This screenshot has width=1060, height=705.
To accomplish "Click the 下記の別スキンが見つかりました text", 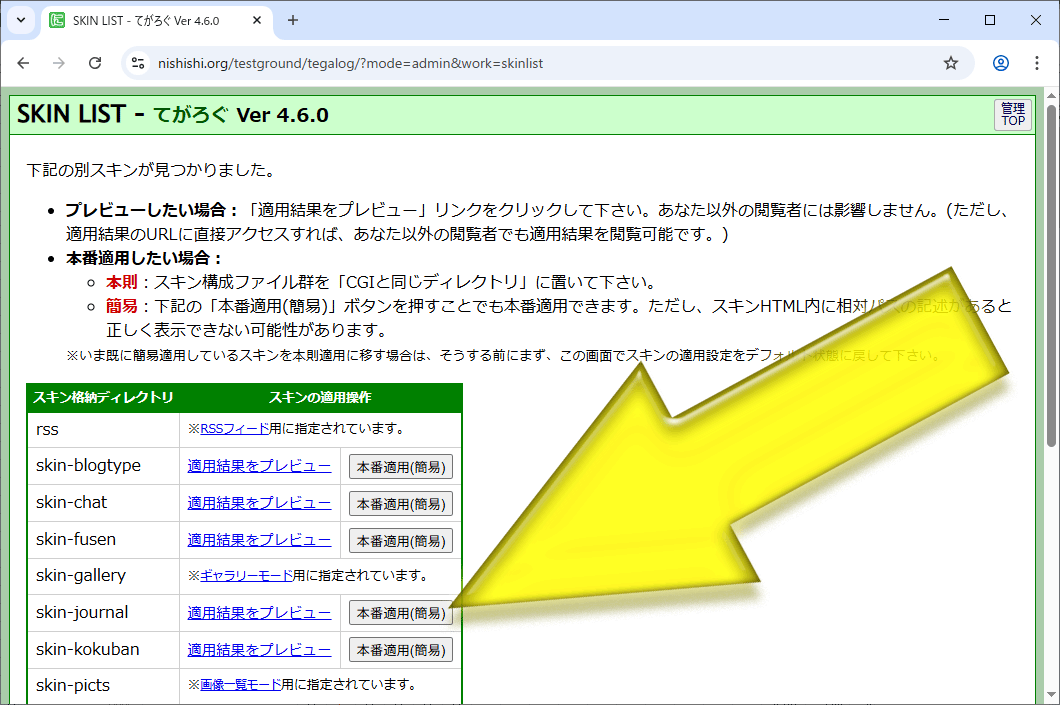I will [151, 170].
